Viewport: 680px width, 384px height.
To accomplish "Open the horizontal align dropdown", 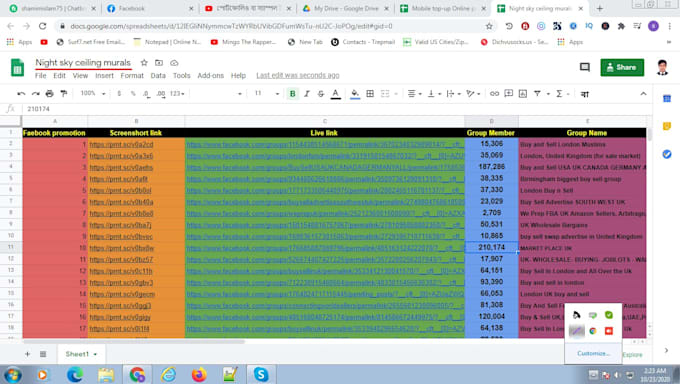I will [x=414, y=94].
